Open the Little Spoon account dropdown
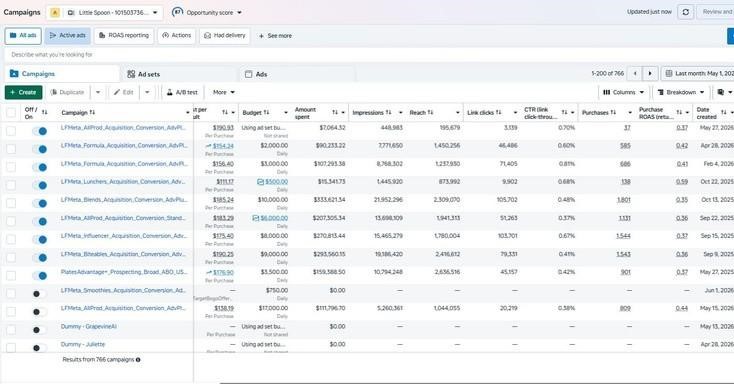 pos(105,13)
